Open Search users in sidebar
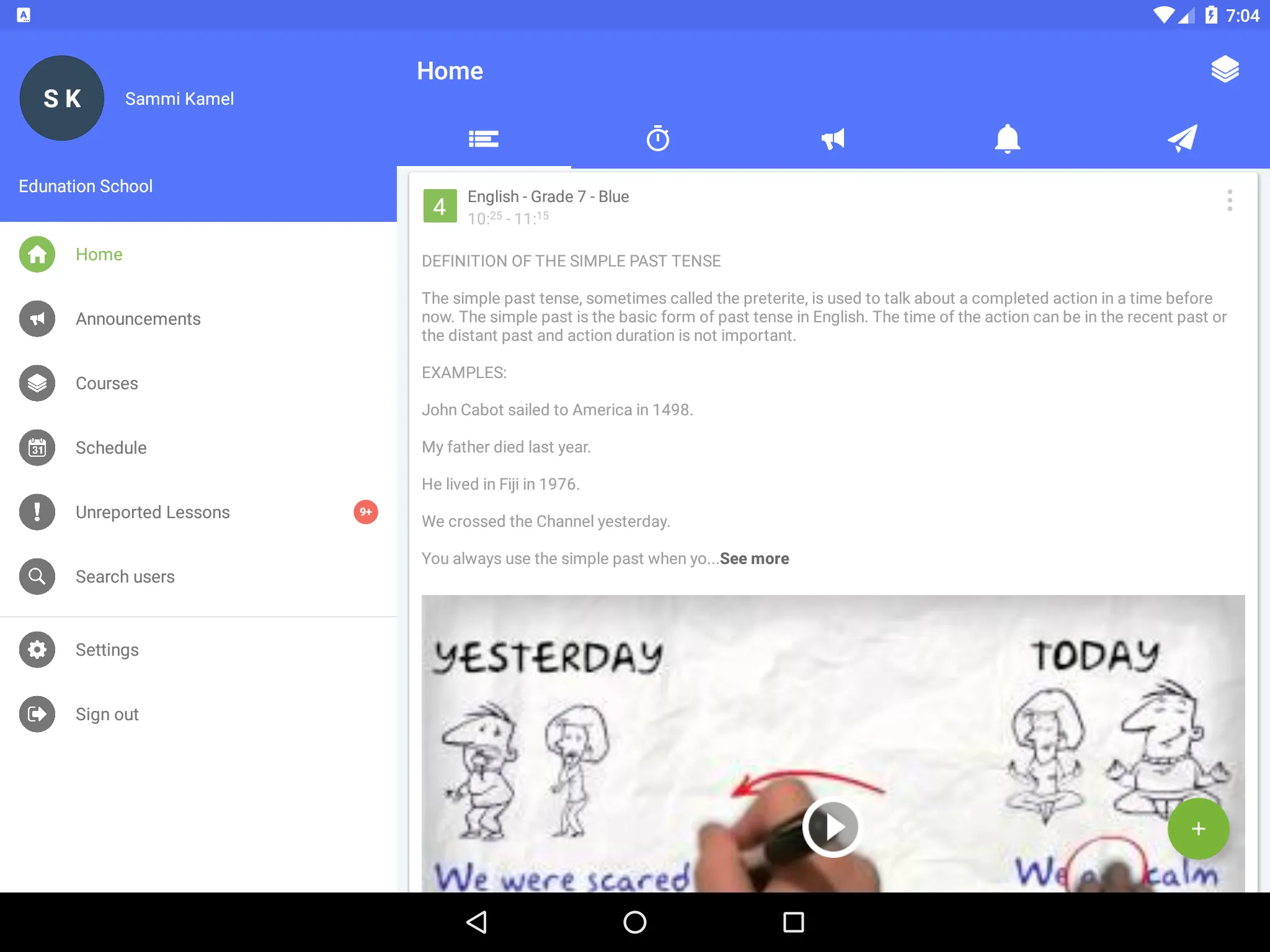Viewport: 1270px width, 952px height. coord(124,577)
